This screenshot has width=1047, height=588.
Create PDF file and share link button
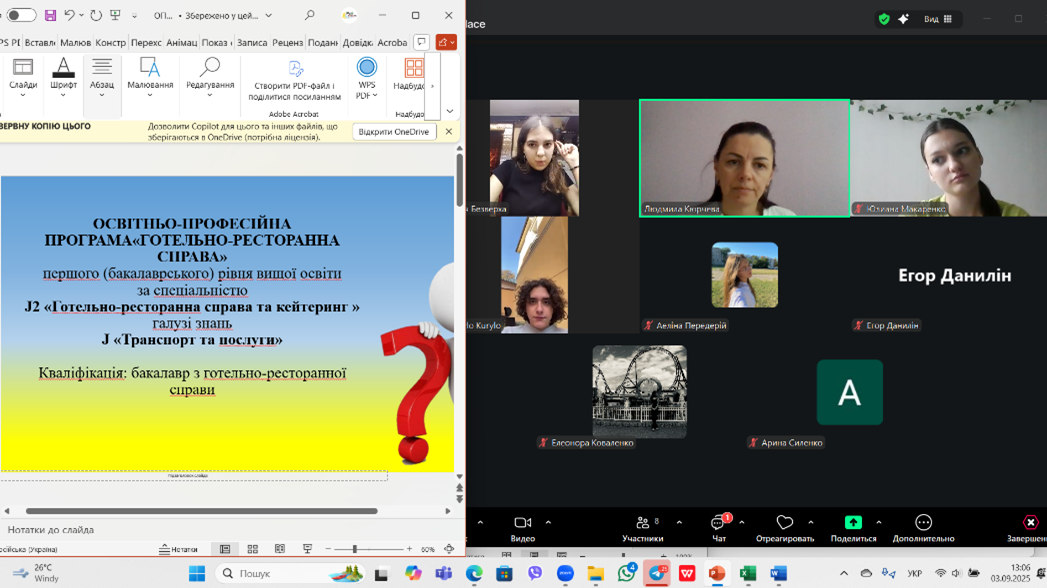(x=294, y=80)
